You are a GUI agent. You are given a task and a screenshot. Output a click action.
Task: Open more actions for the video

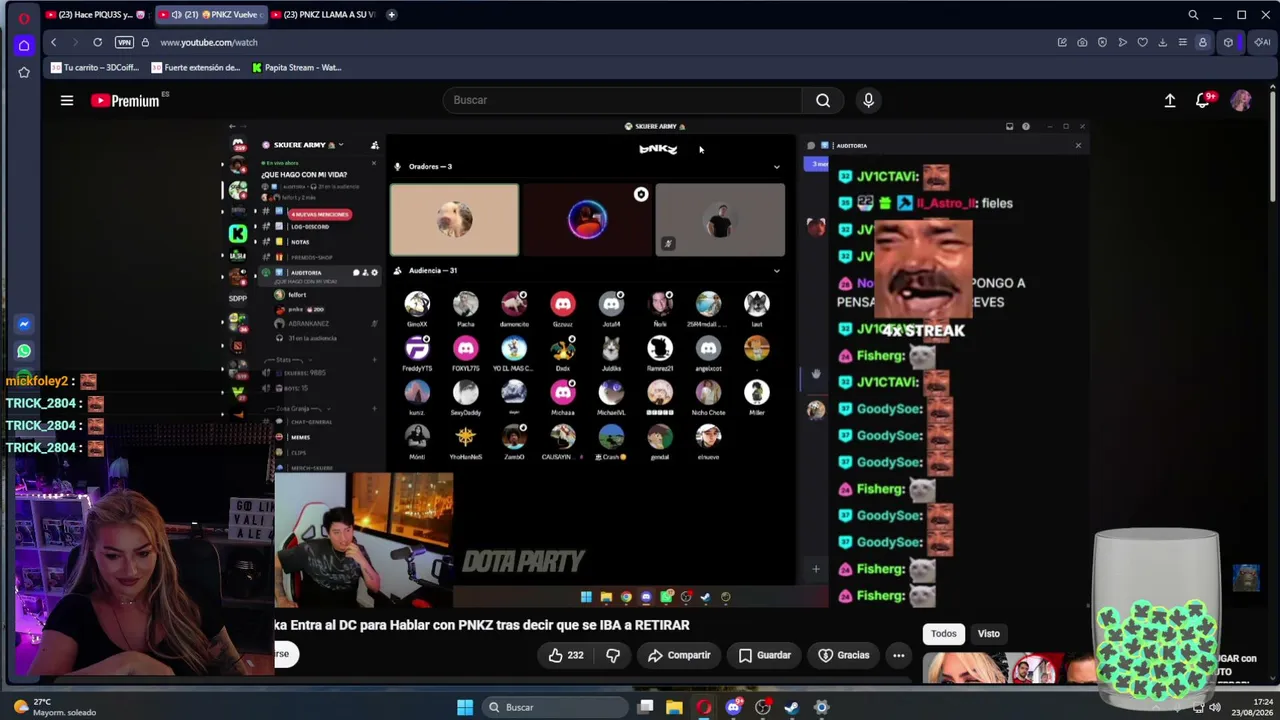(x=899, y=655)
